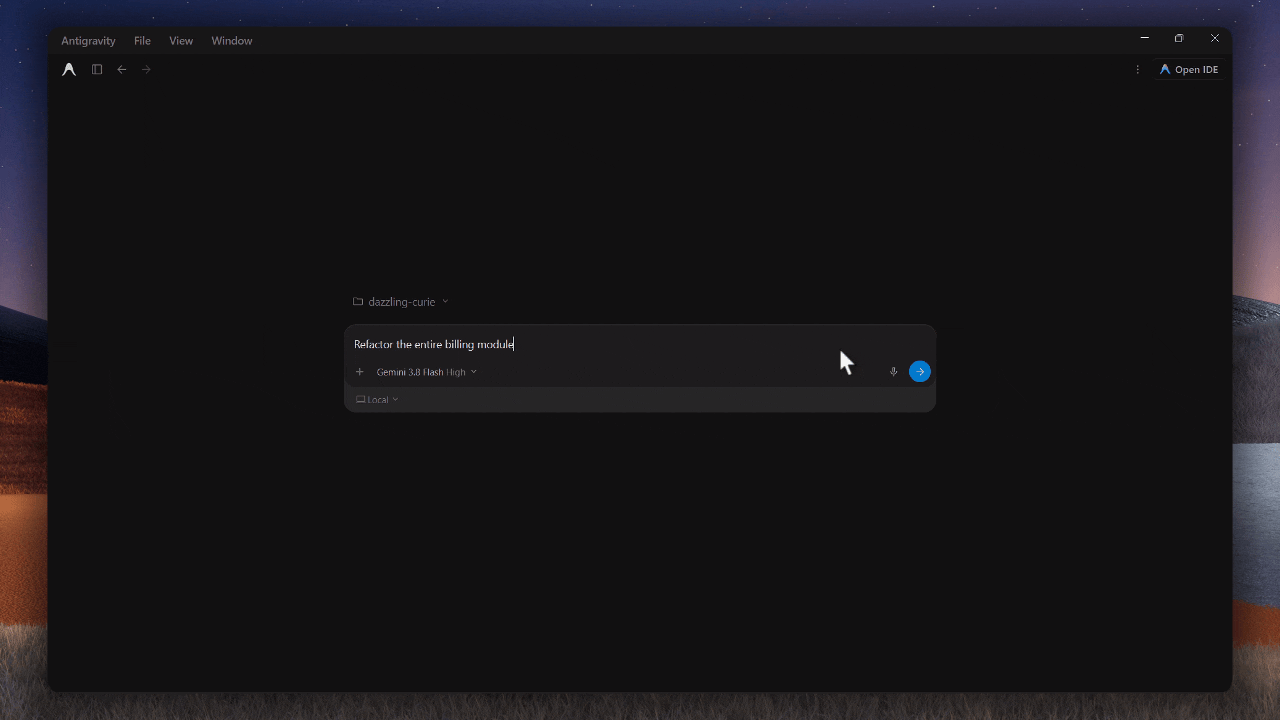
Task: Expand the dazzling-curie workspace dropdown
Action: coord(401,302)
